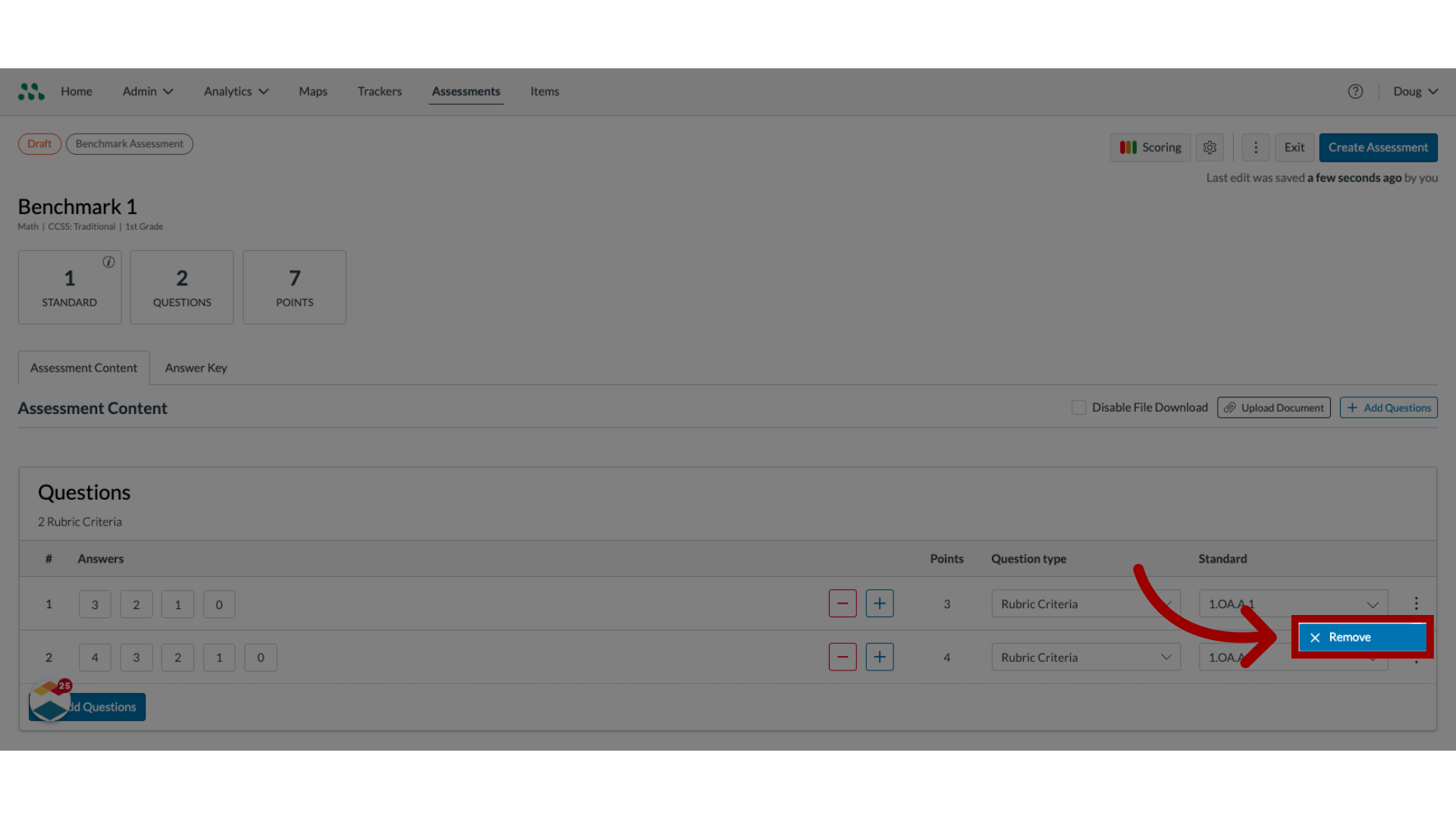The height and width of the screenshot is (819, 1456).
Task: Switch to the Answer Key tab
Action: point(196,367)
